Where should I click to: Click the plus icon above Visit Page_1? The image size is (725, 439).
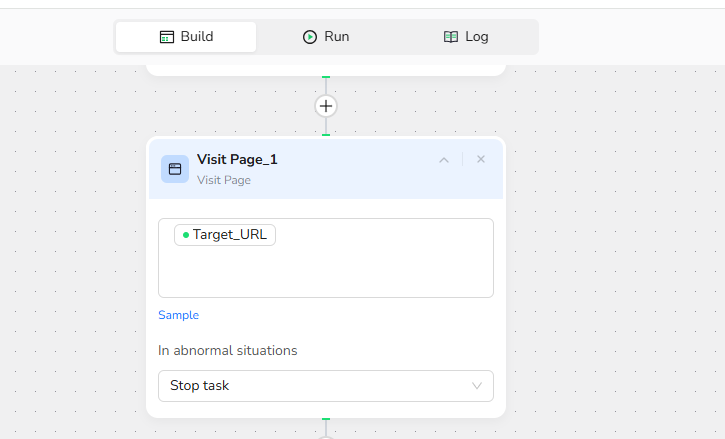pos(326,106)
